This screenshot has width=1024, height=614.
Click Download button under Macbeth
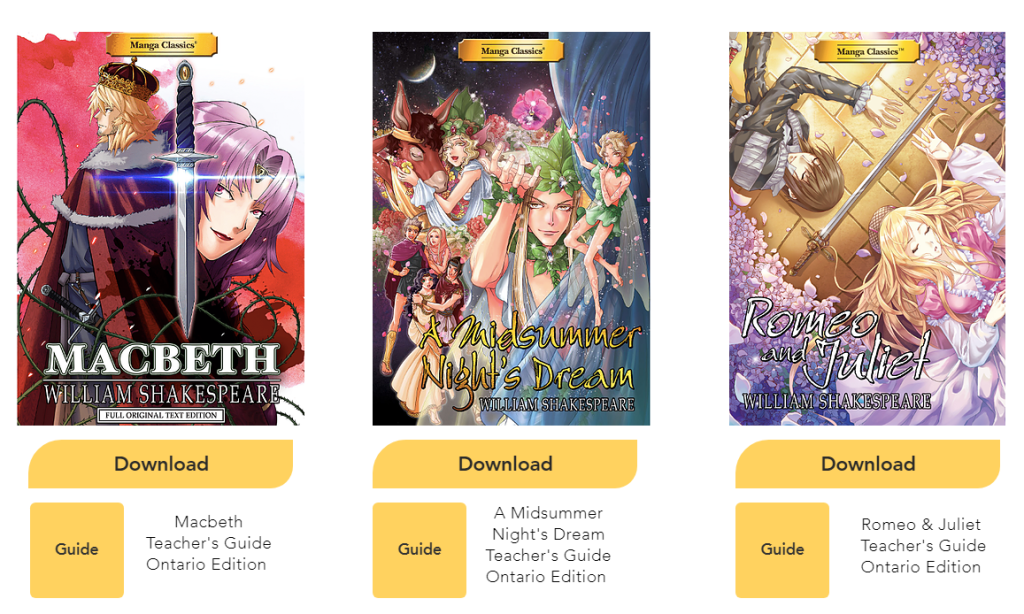point(161,464)
